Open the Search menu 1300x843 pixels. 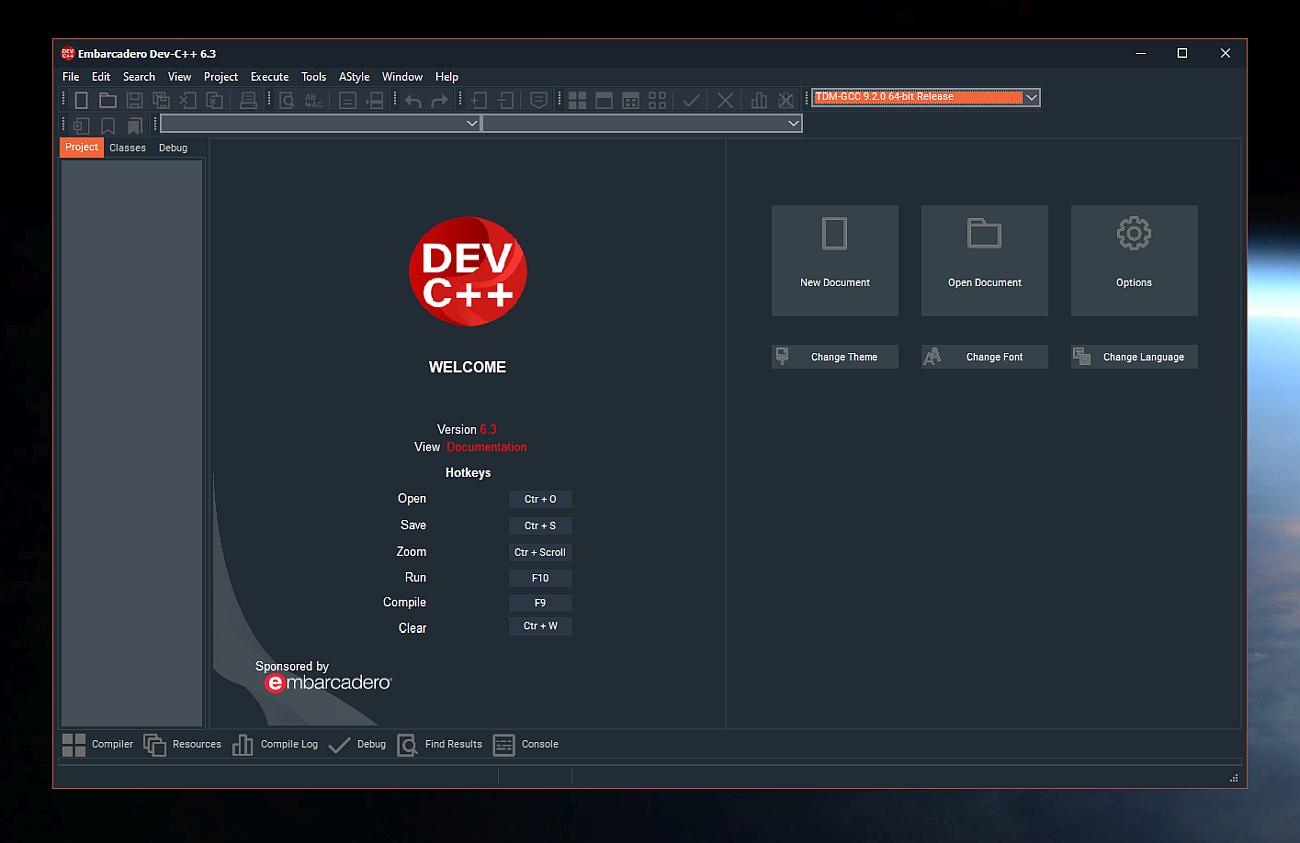pyautogui.click(x=139, y=77)
